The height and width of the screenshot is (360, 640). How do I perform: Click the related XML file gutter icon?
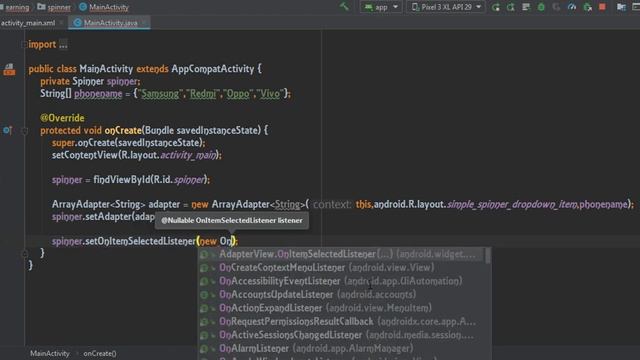tap(9, 69)
